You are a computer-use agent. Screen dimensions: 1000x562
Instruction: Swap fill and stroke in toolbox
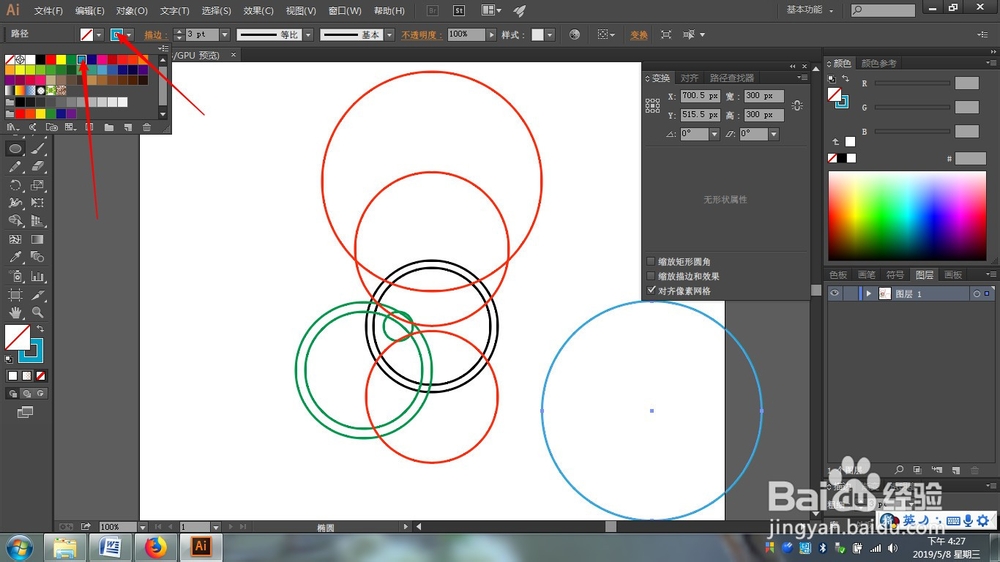pos(40,329)
